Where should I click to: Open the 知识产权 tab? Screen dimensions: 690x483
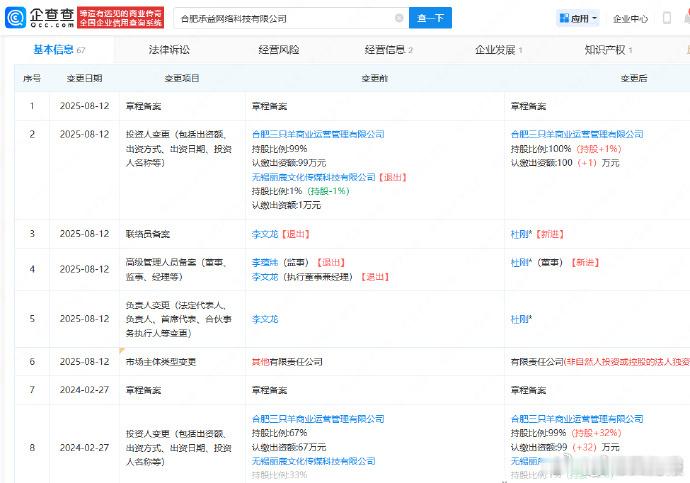click(x=608, y=50)
